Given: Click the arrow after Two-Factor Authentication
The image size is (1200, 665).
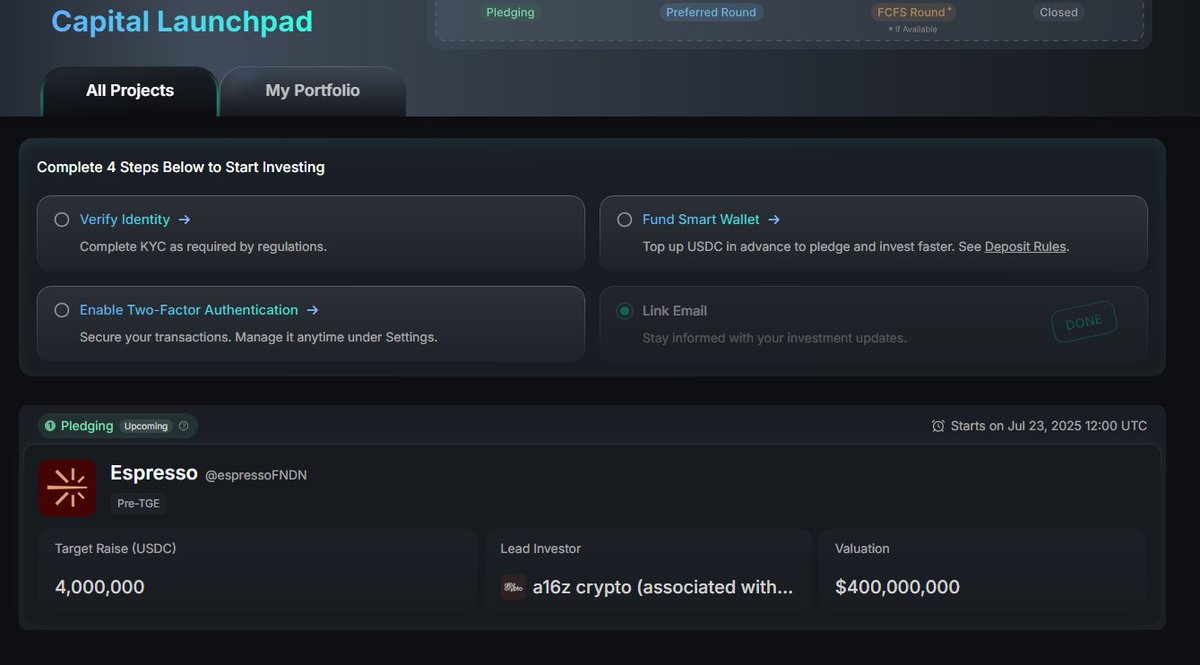Looking at the screenshot, I should click(x=312, y=310).
